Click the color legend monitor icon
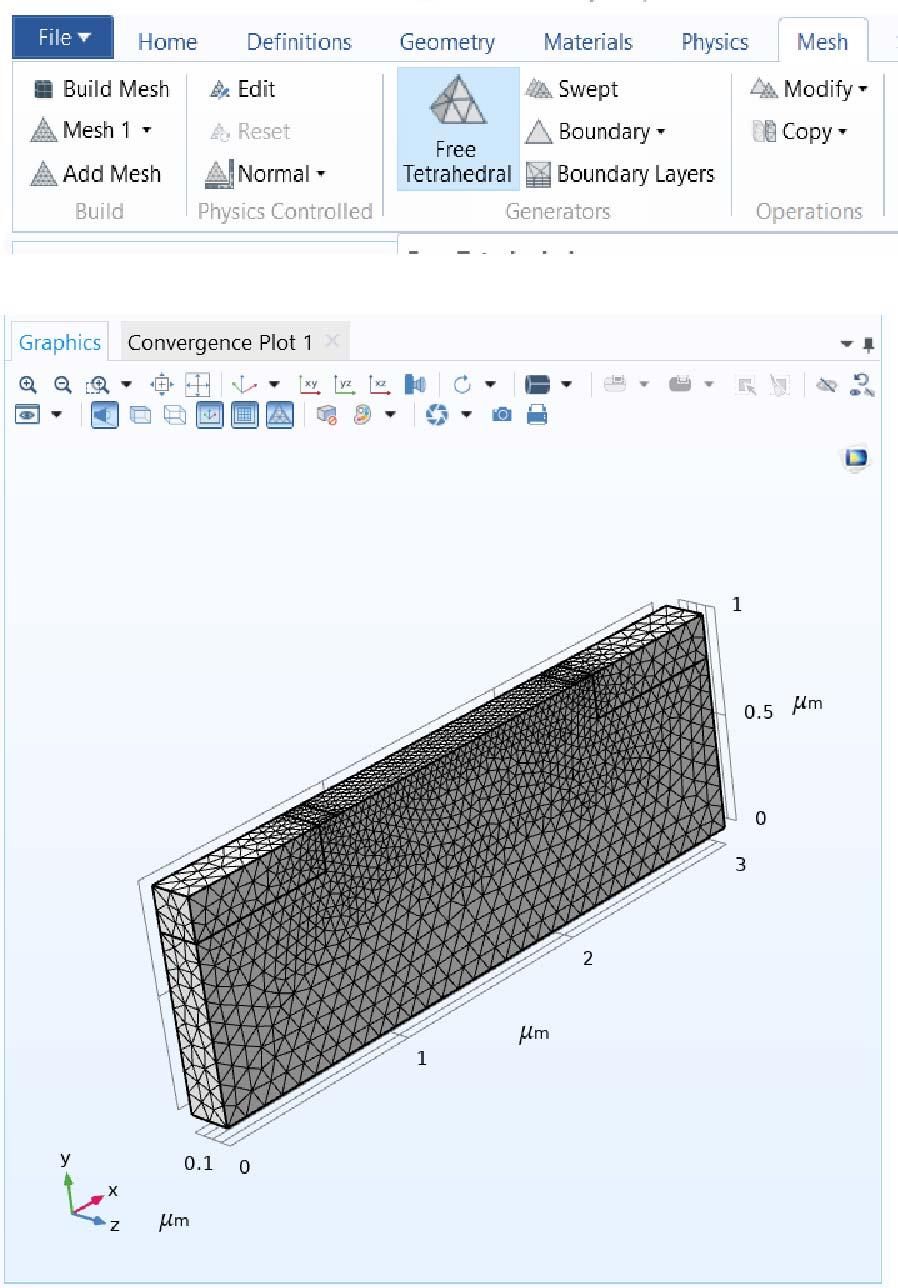The height and width of the screenshot is (1288, 898). tap(856, 459)
